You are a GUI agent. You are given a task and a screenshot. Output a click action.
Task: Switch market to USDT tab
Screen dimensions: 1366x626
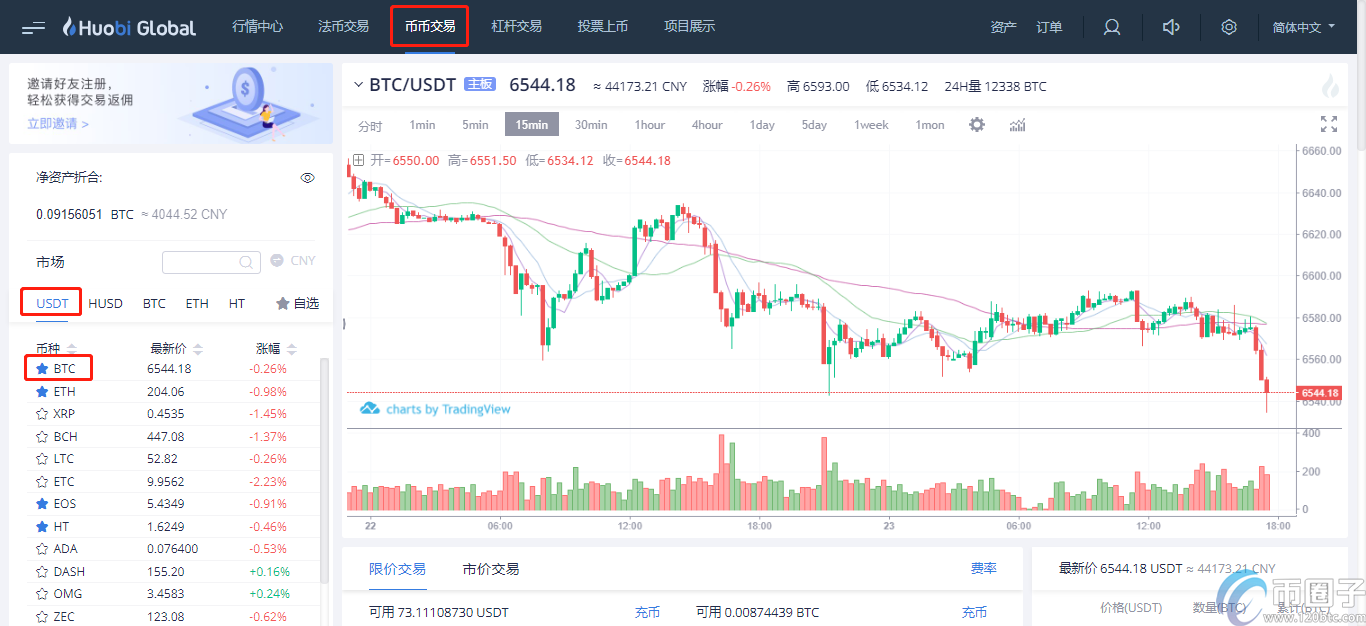click(x=52, y=303)
